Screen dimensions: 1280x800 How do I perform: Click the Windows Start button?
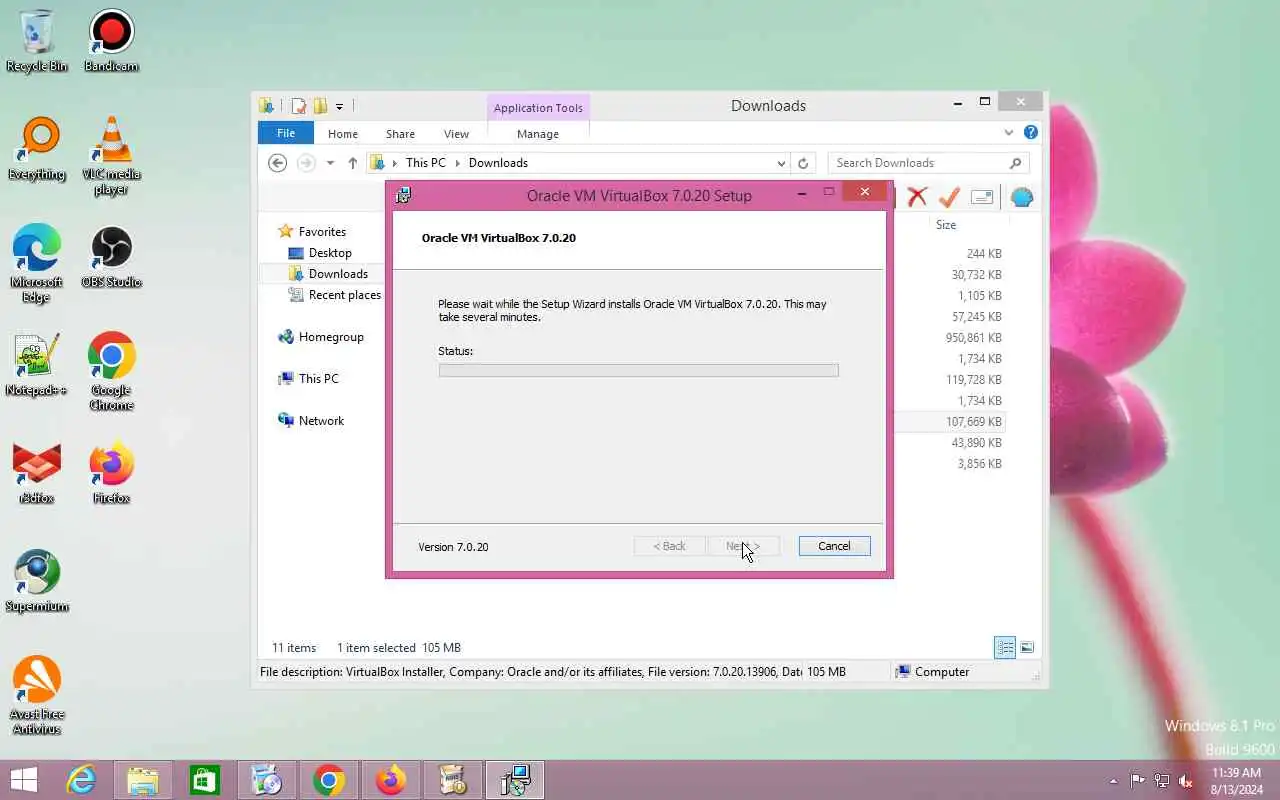click(24, 780)
